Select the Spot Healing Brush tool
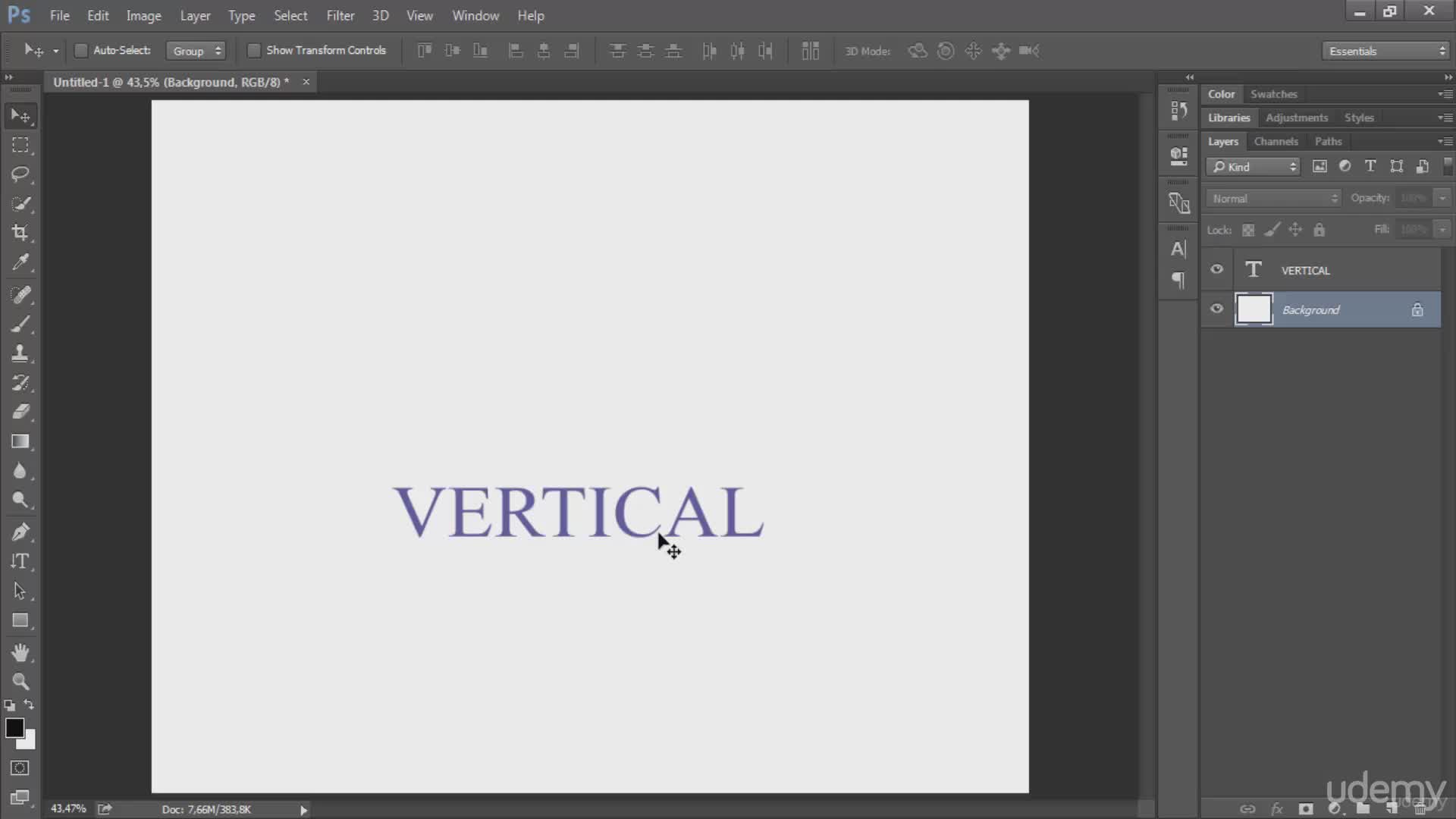This screenshot has height=819, width=1456. pyautogui.click(x=20, y=295)
